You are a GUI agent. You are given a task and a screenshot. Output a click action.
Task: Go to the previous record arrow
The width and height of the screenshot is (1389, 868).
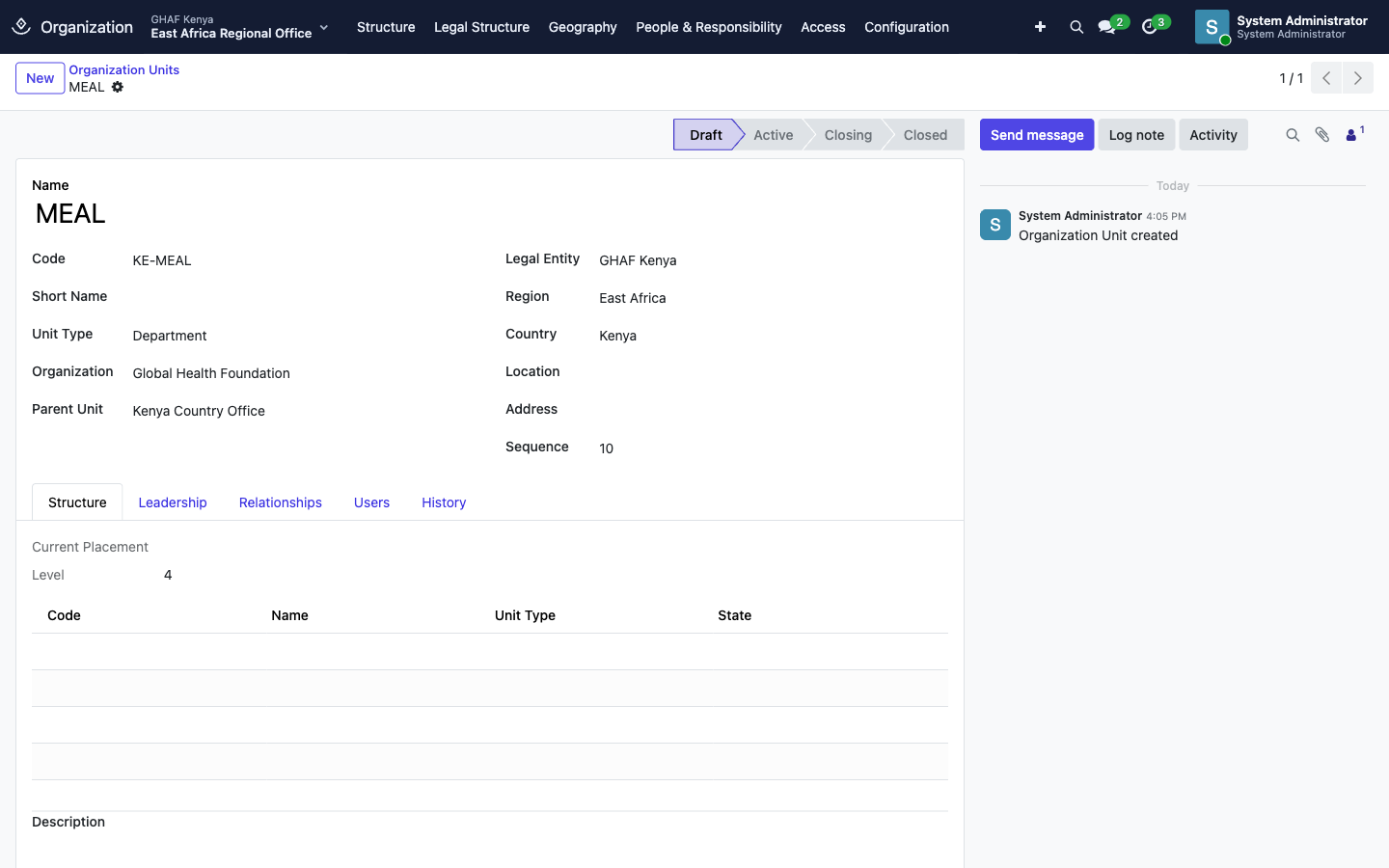1326,78
